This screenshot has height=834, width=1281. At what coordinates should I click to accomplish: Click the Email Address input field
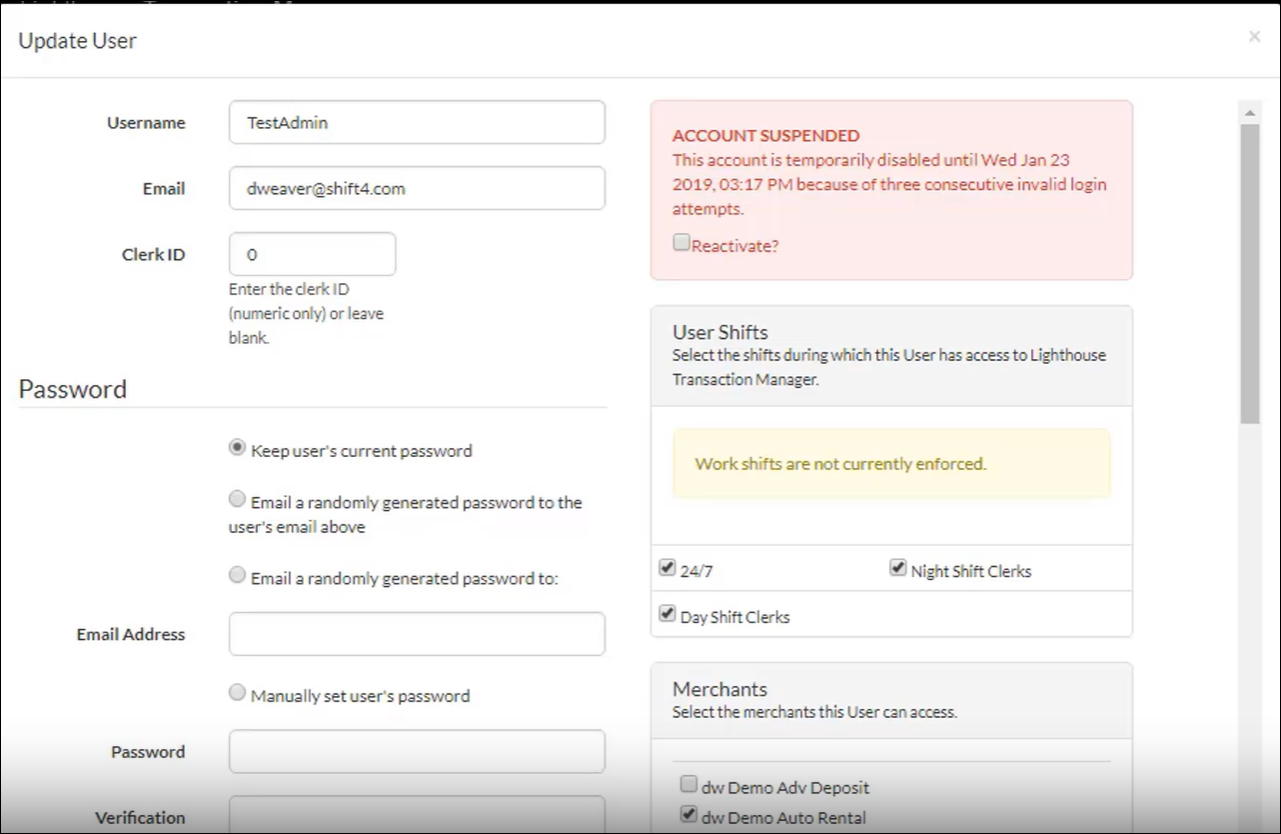(416, 634)
